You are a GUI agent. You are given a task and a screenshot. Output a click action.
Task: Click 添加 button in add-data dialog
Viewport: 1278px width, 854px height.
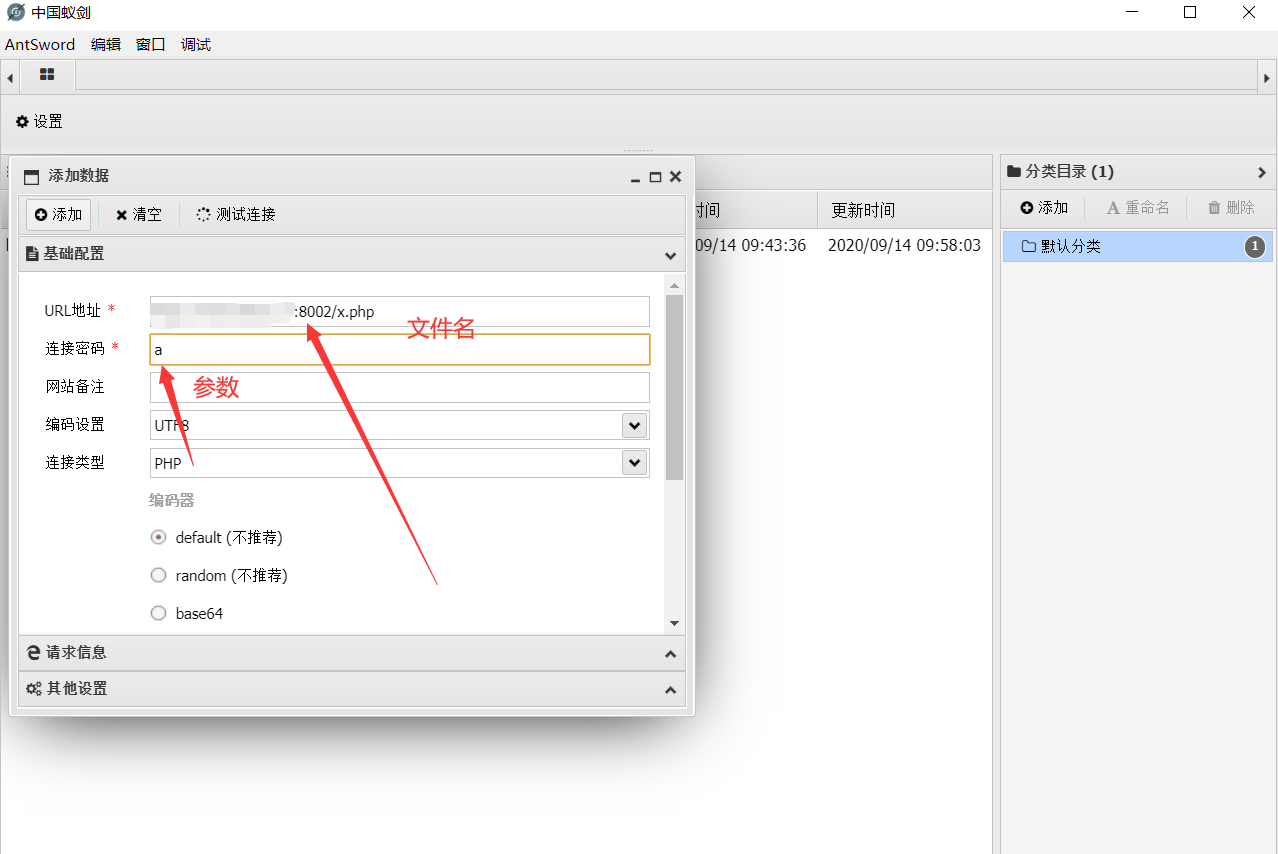tap(58, 214)
